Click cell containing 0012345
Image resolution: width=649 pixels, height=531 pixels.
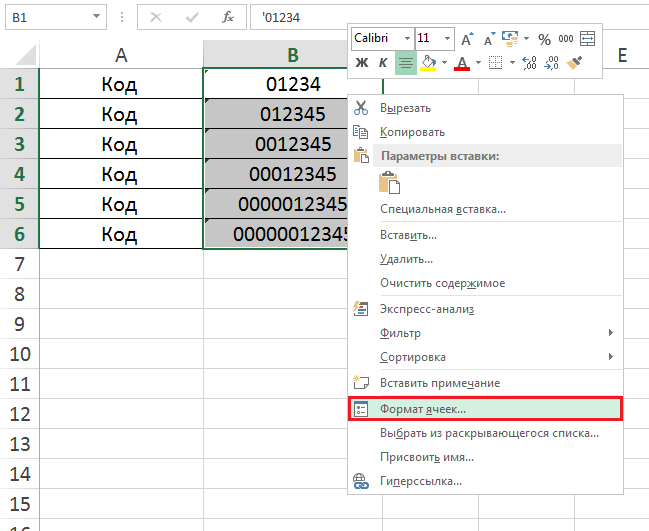tap(276, 144)
